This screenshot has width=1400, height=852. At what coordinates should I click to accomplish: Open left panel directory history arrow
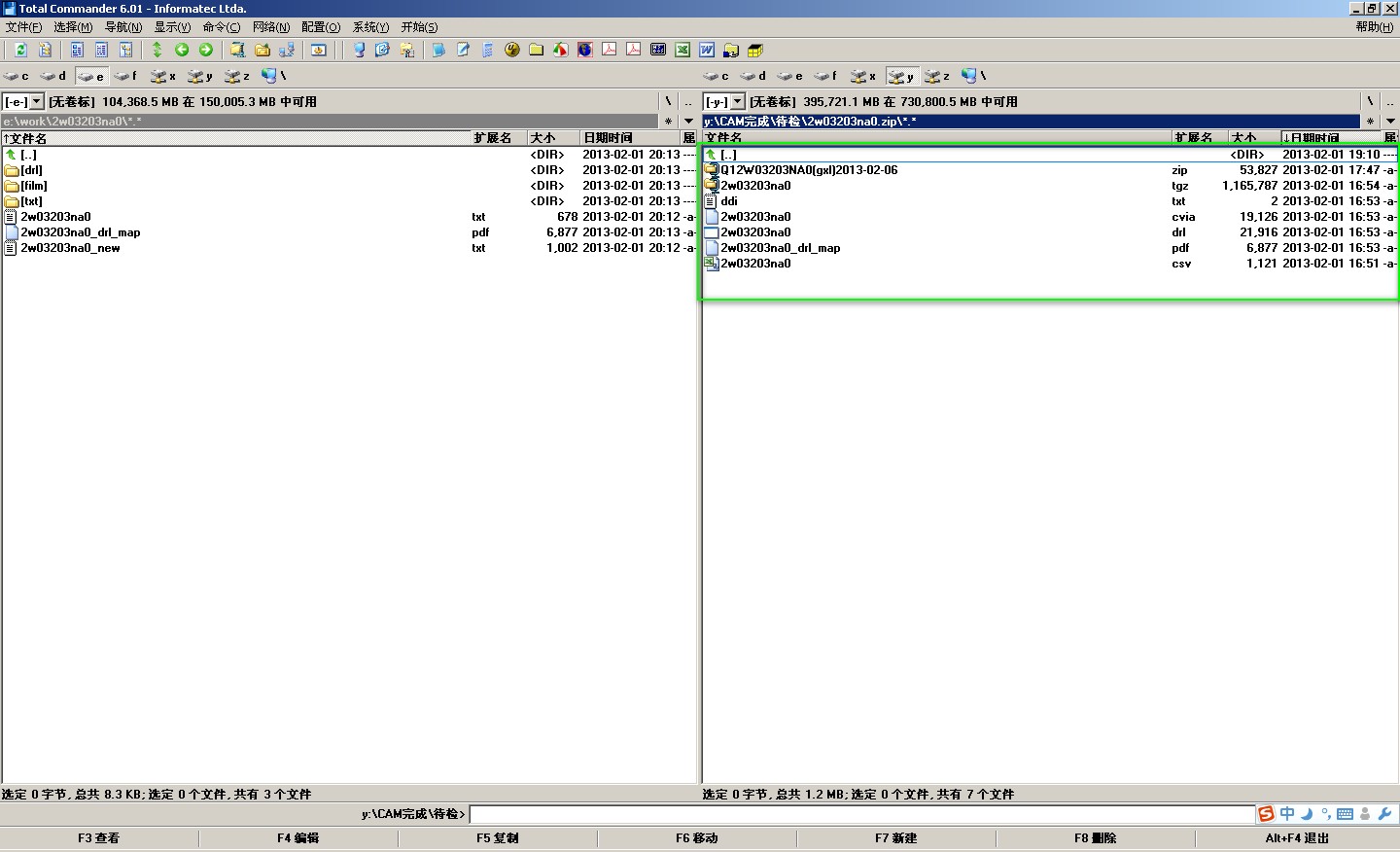688,122
